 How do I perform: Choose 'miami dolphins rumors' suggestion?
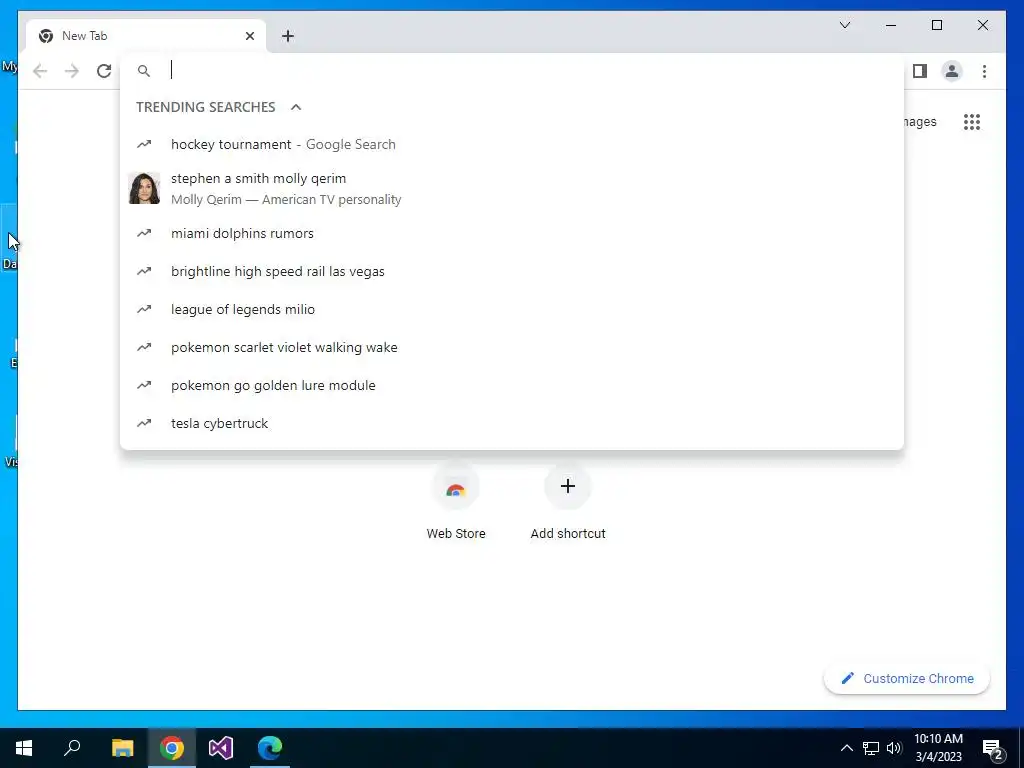point(512,233)
